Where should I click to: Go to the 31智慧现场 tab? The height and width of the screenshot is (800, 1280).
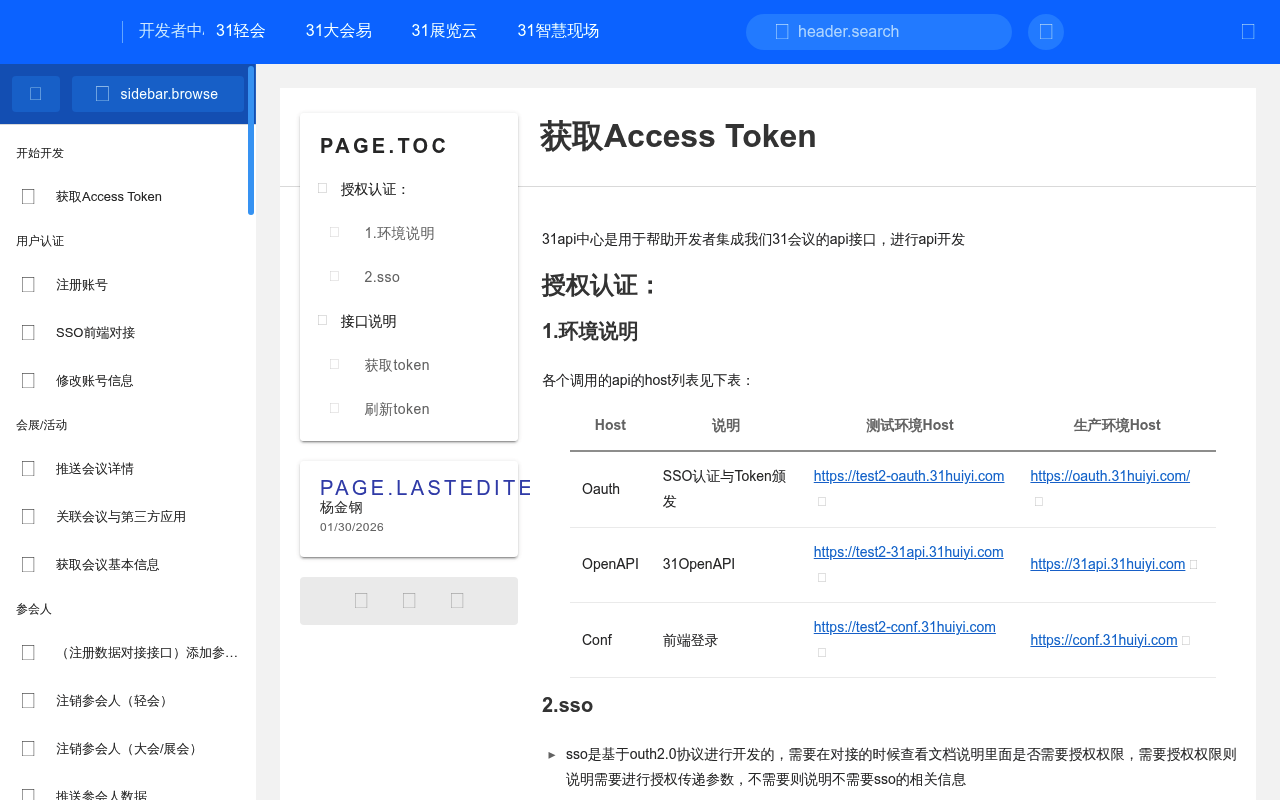(558, 31)
